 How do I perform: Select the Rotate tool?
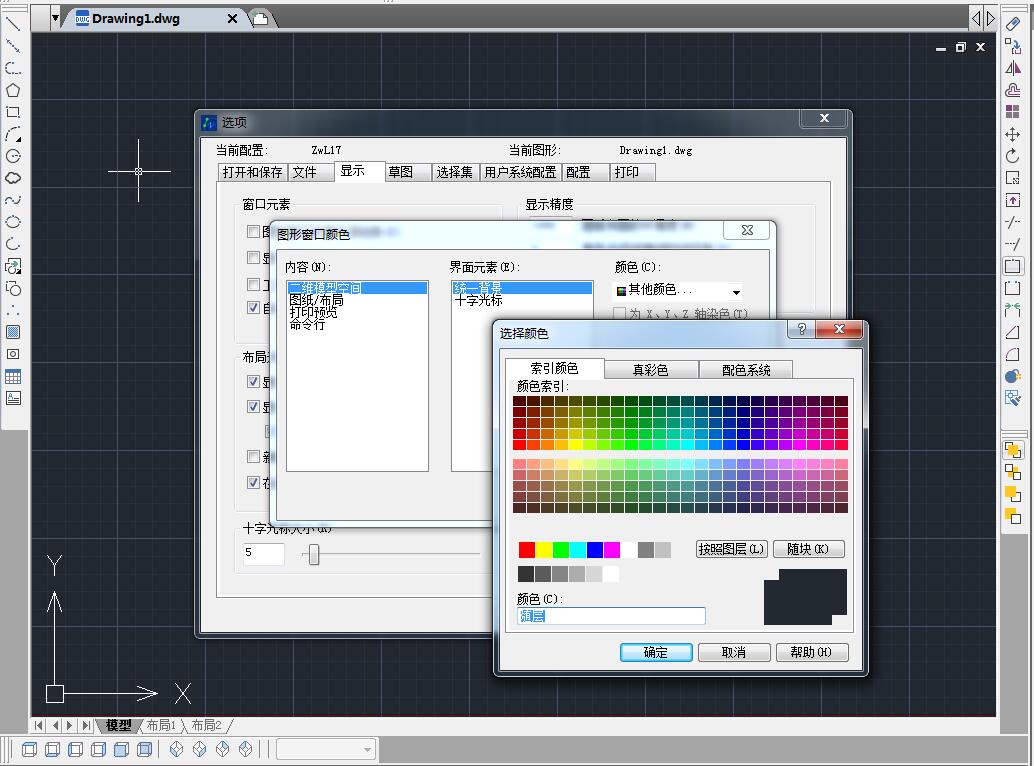pyautogui.click(x=1013, y=156)
